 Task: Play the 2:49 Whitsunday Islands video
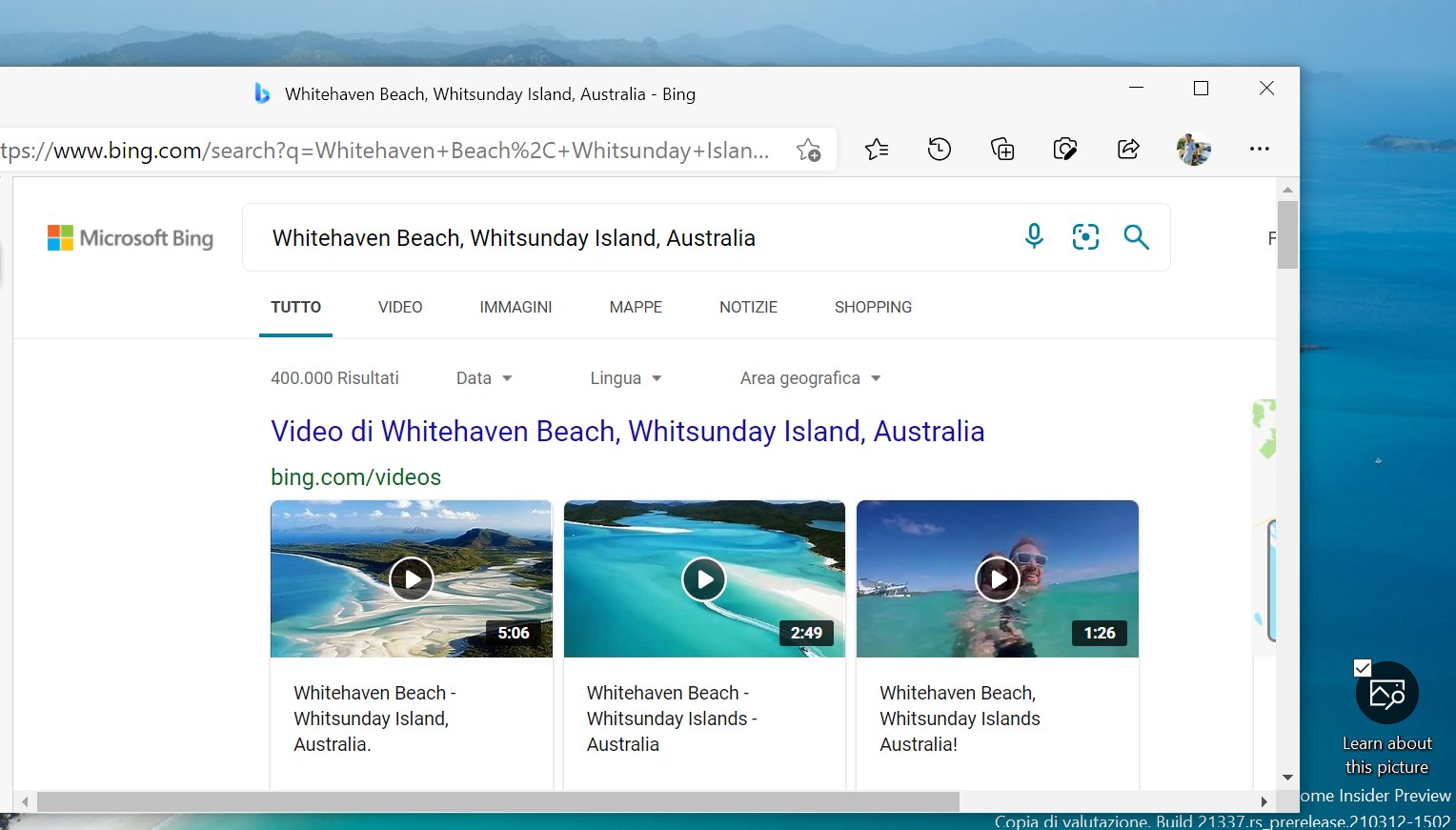(704, 578)
